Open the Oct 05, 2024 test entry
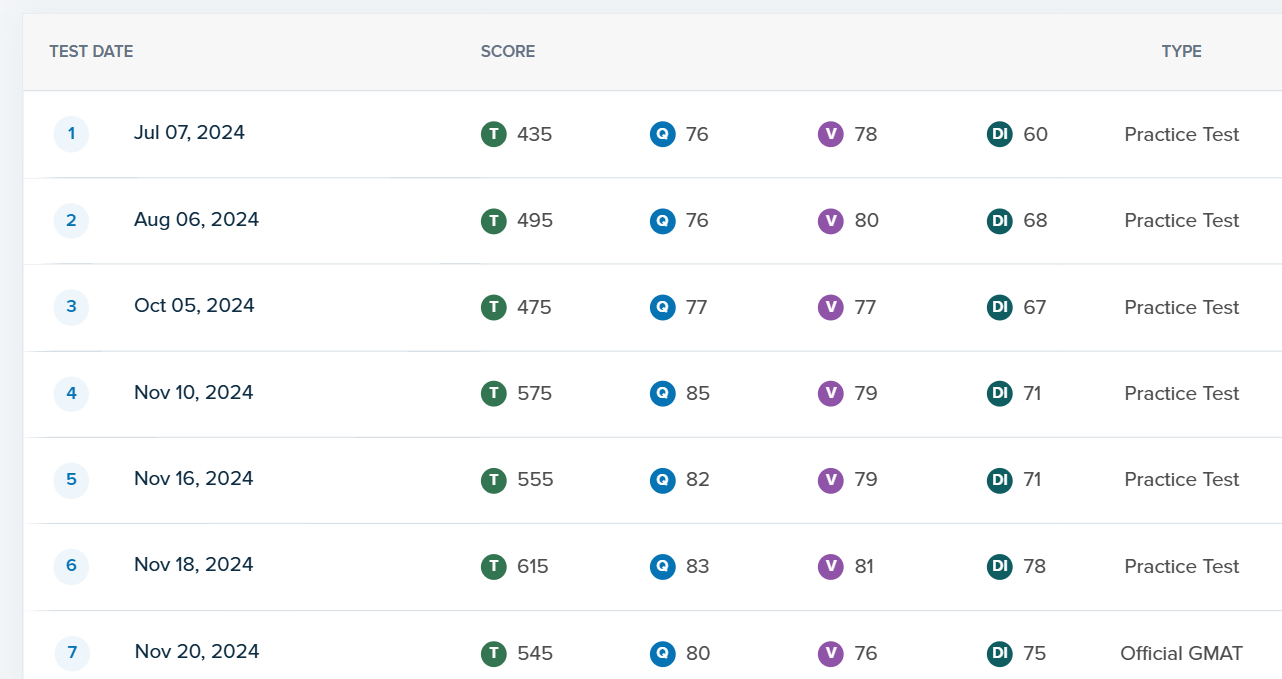The height and width of the screenshot is (679, 1282). click(x=194, y=306)
